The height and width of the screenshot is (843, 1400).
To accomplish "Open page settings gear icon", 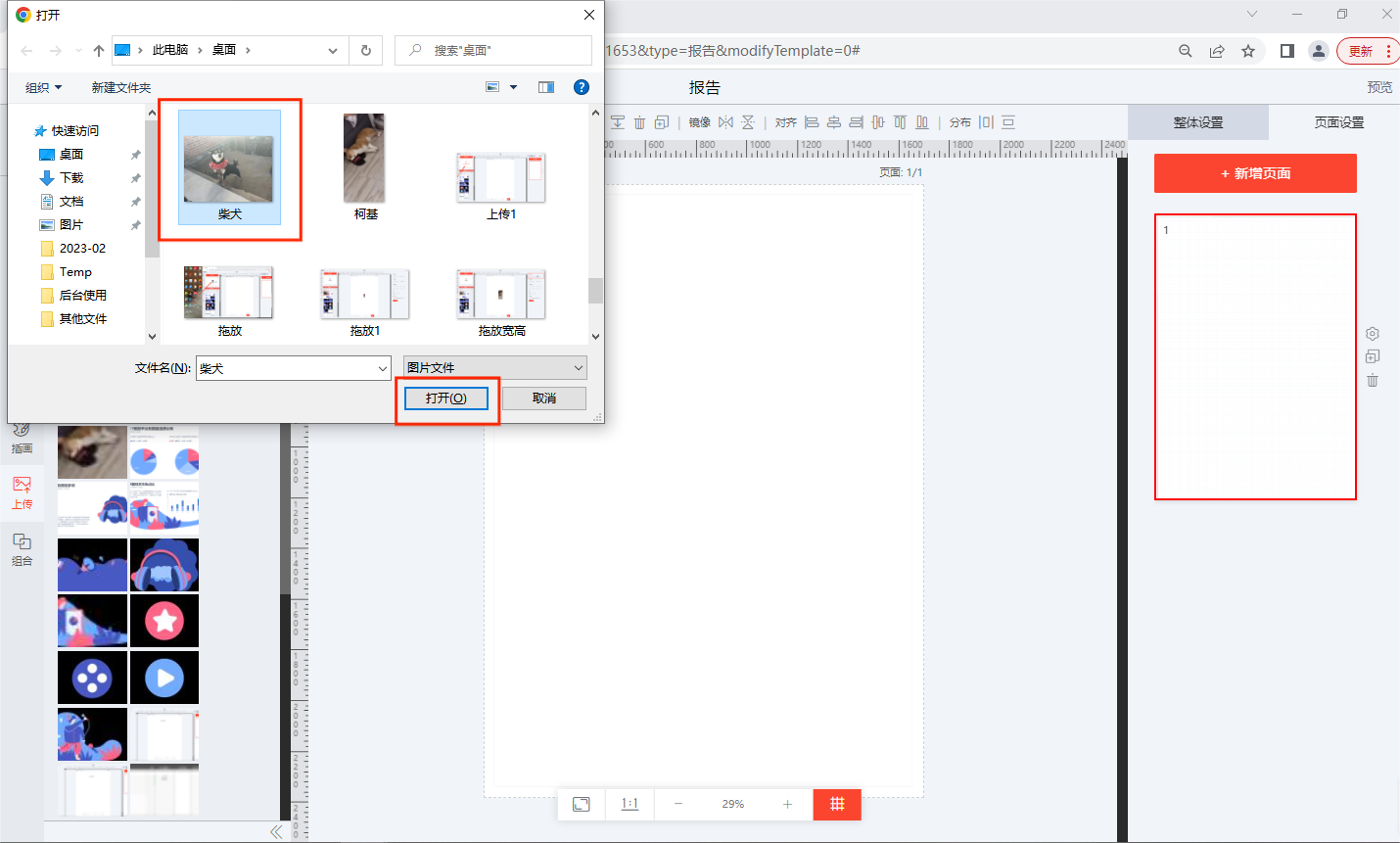I will tap(1373, 334).
